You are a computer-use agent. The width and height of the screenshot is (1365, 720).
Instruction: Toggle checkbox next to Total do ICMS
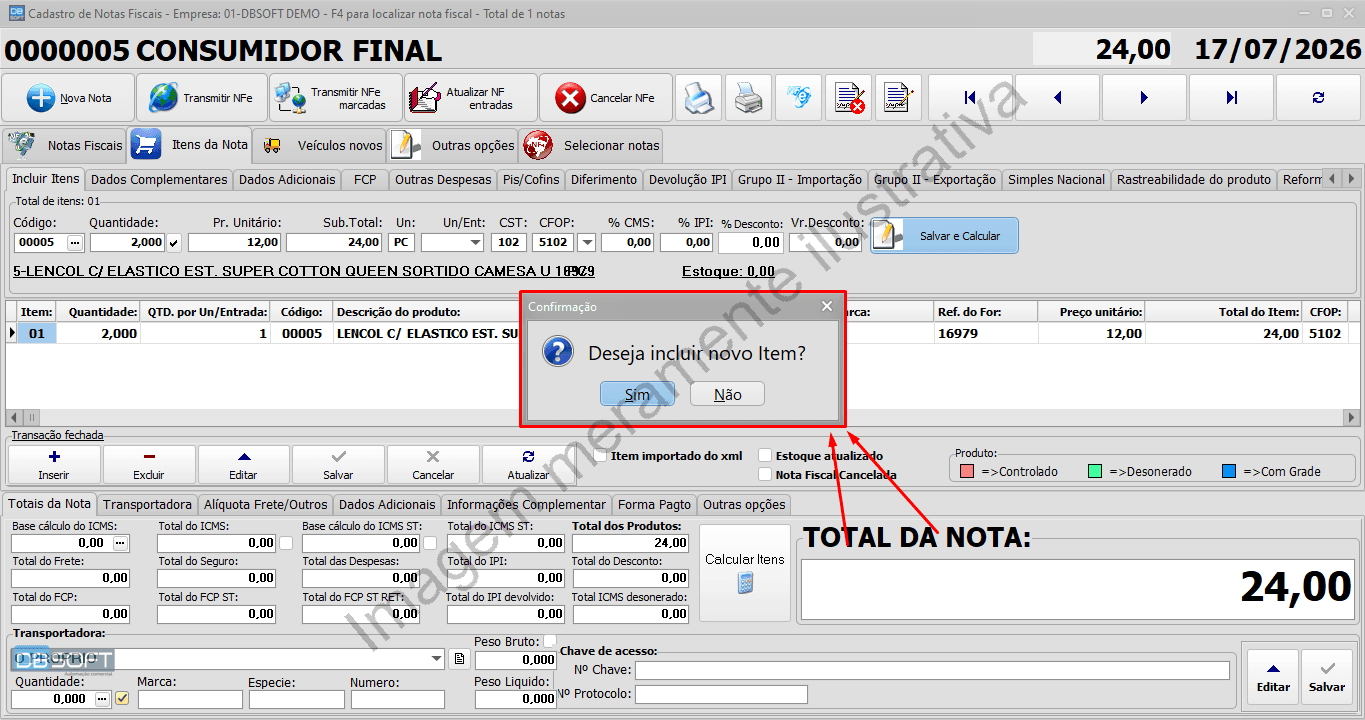286,543
